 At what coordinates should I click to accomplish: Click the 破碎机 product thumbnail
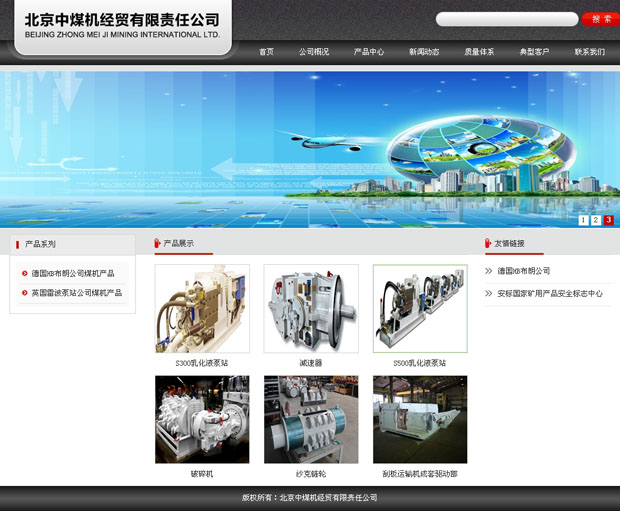coord(202,419)
